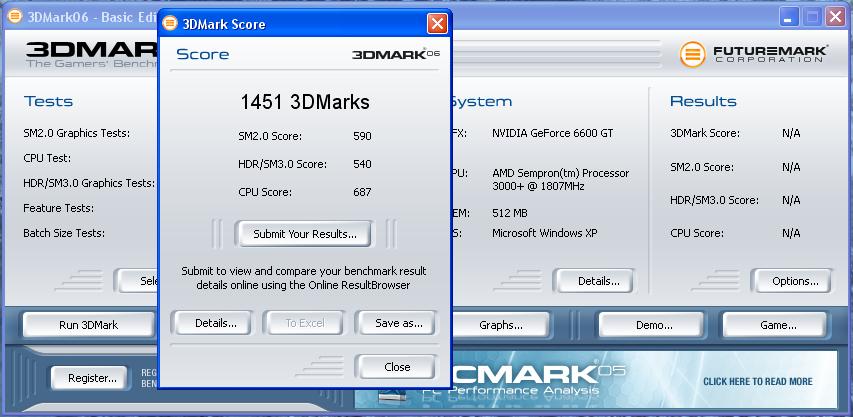The height and width of the screenshot is (417, 853).
Task: Click the Tests heading
Action: click(x=48, y=101)
